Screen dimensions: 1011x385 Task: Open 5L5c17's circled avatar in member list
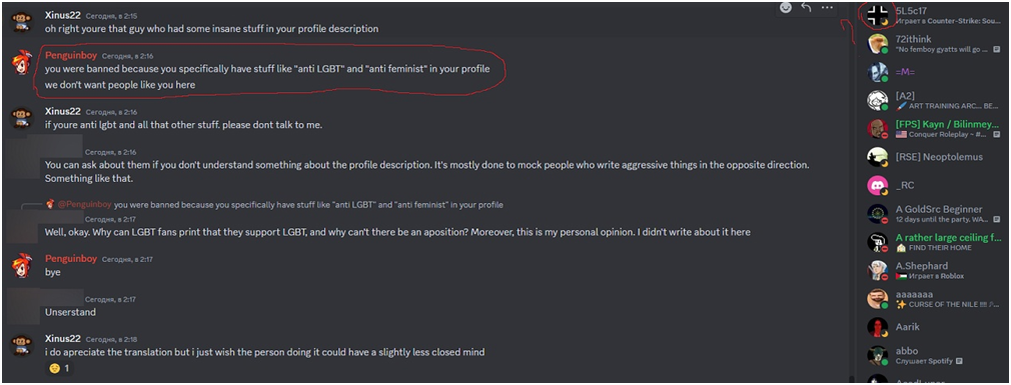tap(878, 15)
